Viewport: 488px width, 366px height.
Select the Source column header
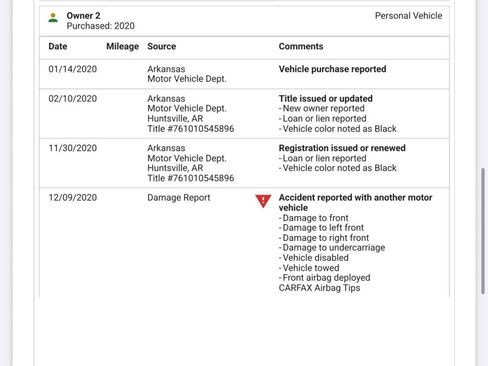[162, 46]
